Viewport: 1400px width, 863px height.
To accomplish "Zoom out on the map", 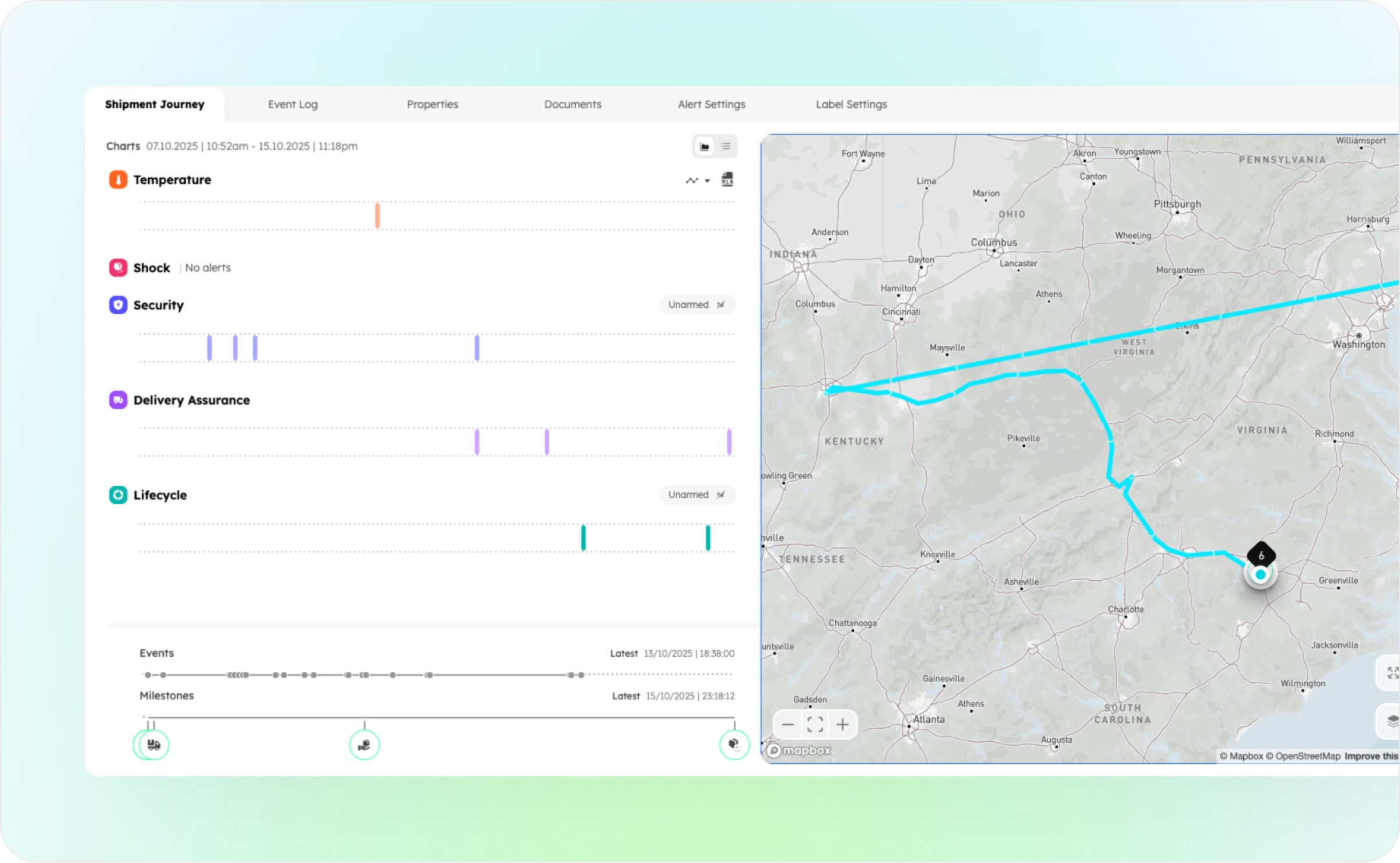I will (x=787, y=725).
